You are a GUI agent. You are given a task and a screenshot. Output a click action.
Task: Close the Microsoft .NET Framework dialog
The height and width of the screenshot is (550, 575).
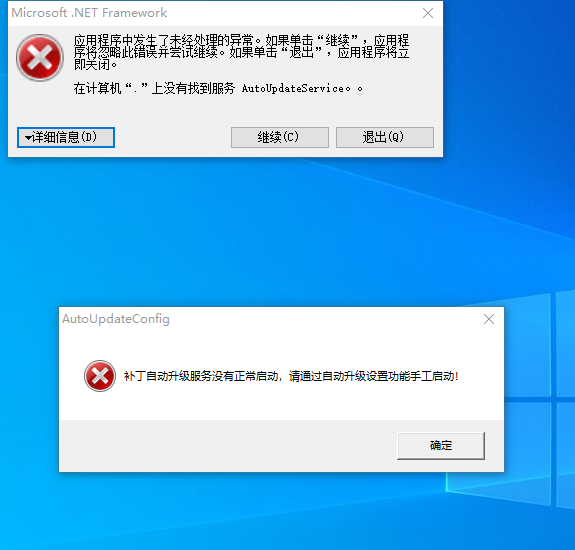[x=428, y=13]
